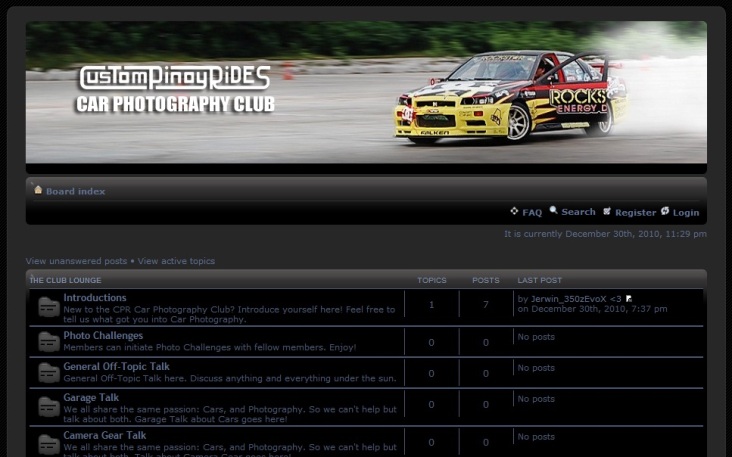The width and height of the screenshot is (732, 457).
Task: View active topics
Action: [176, 261]
